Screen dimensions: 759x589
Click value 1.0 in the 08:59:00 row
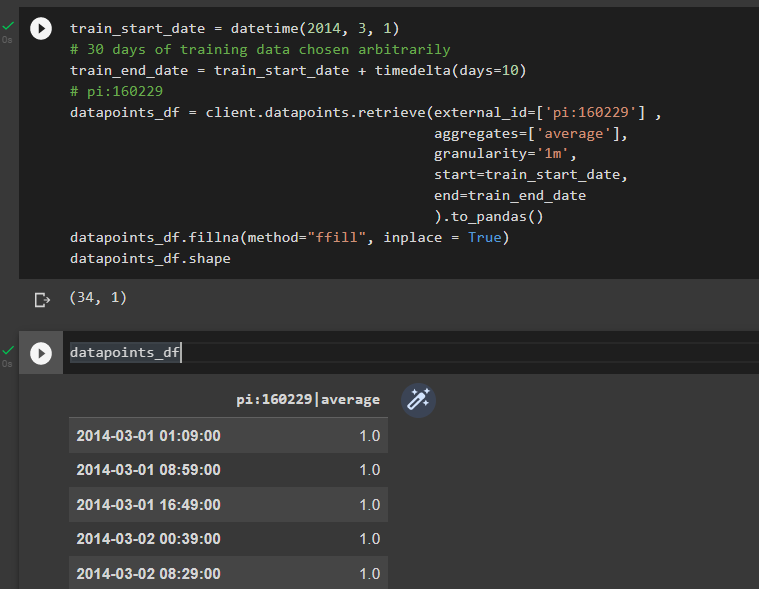(370, 469)
